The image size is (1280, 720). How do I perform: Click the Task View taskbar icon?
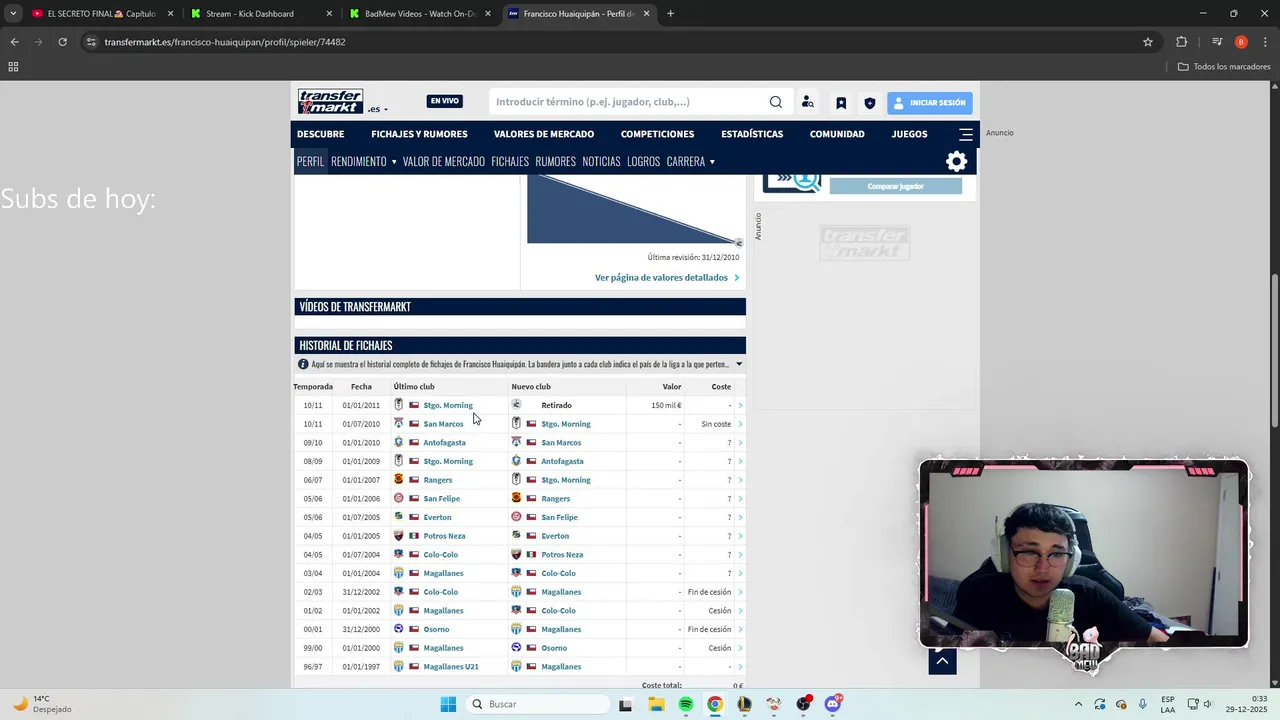(626, 704)
